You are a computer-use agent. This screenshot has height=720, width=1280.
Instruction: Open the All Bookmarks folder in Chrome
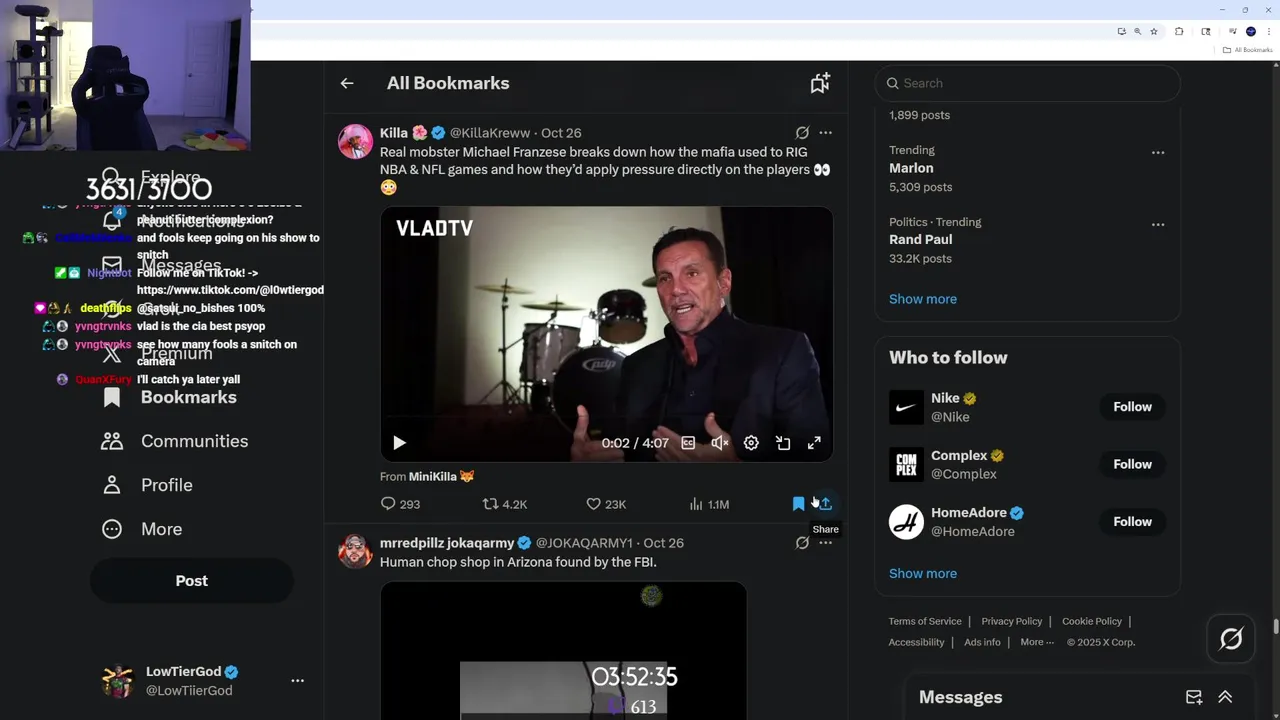click(x=1248, y=50)
